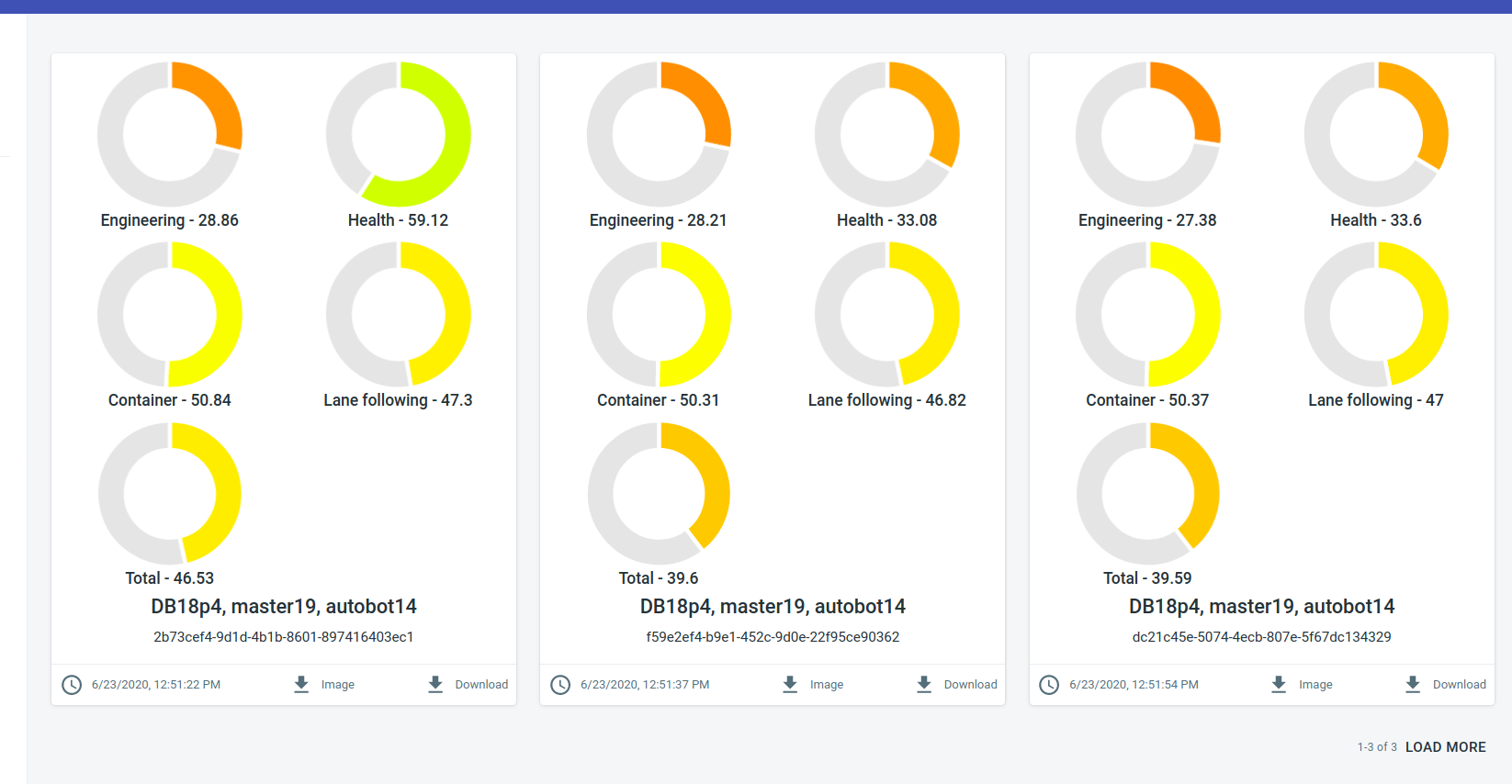
Task: Click the clock icon next to 12:51:22 PM
Action: coord(72,685)
